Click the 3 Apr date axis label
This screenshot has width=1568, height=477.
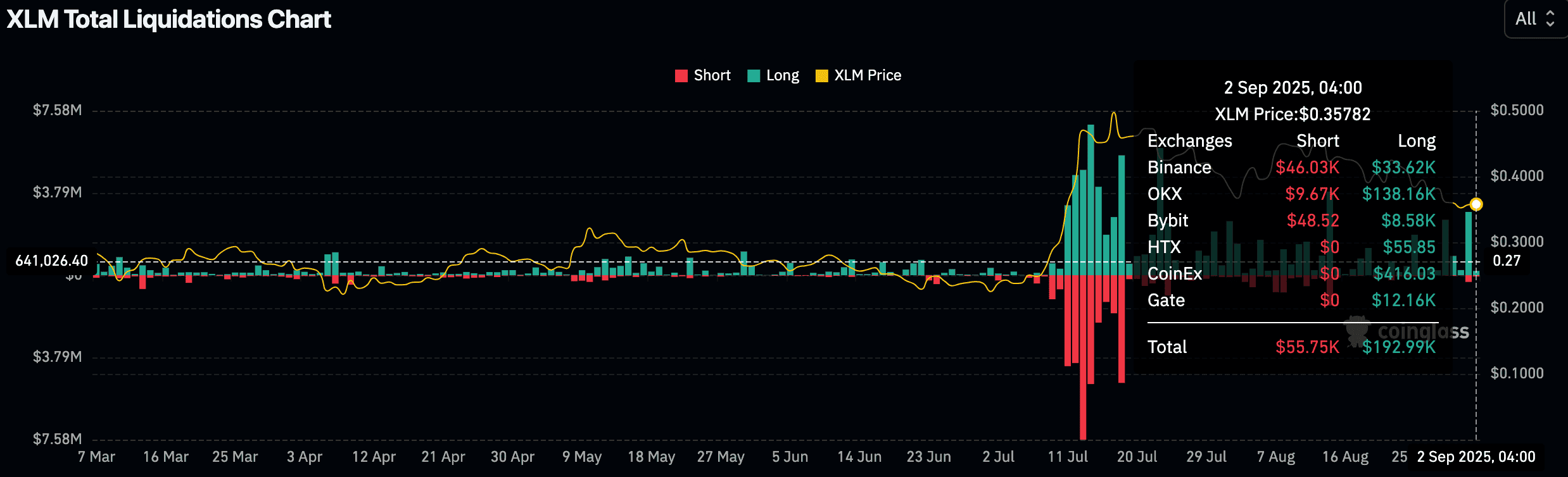305,457
